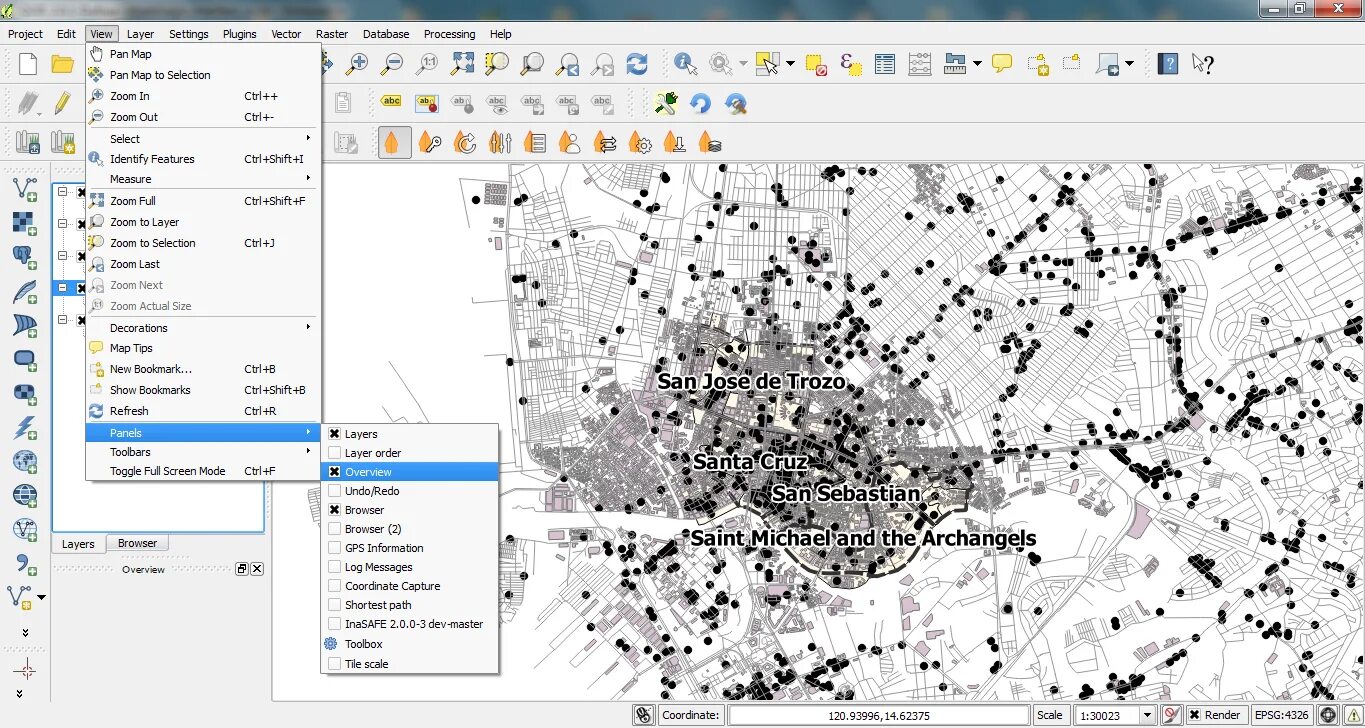Viewport: 1365px width, 728px height.
Task: Close the Overview panel
Action: 257,569
